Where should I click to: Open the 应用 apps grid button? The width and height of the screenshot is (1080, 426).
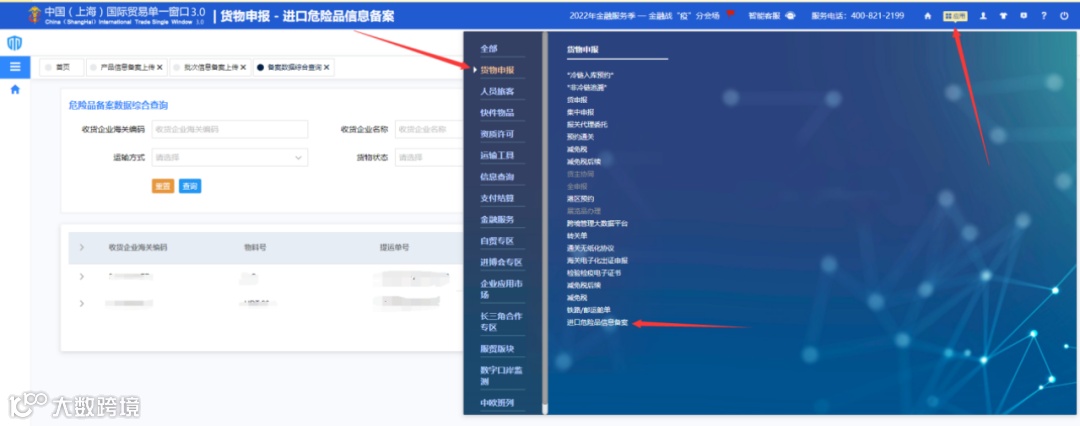coord(955,16)
